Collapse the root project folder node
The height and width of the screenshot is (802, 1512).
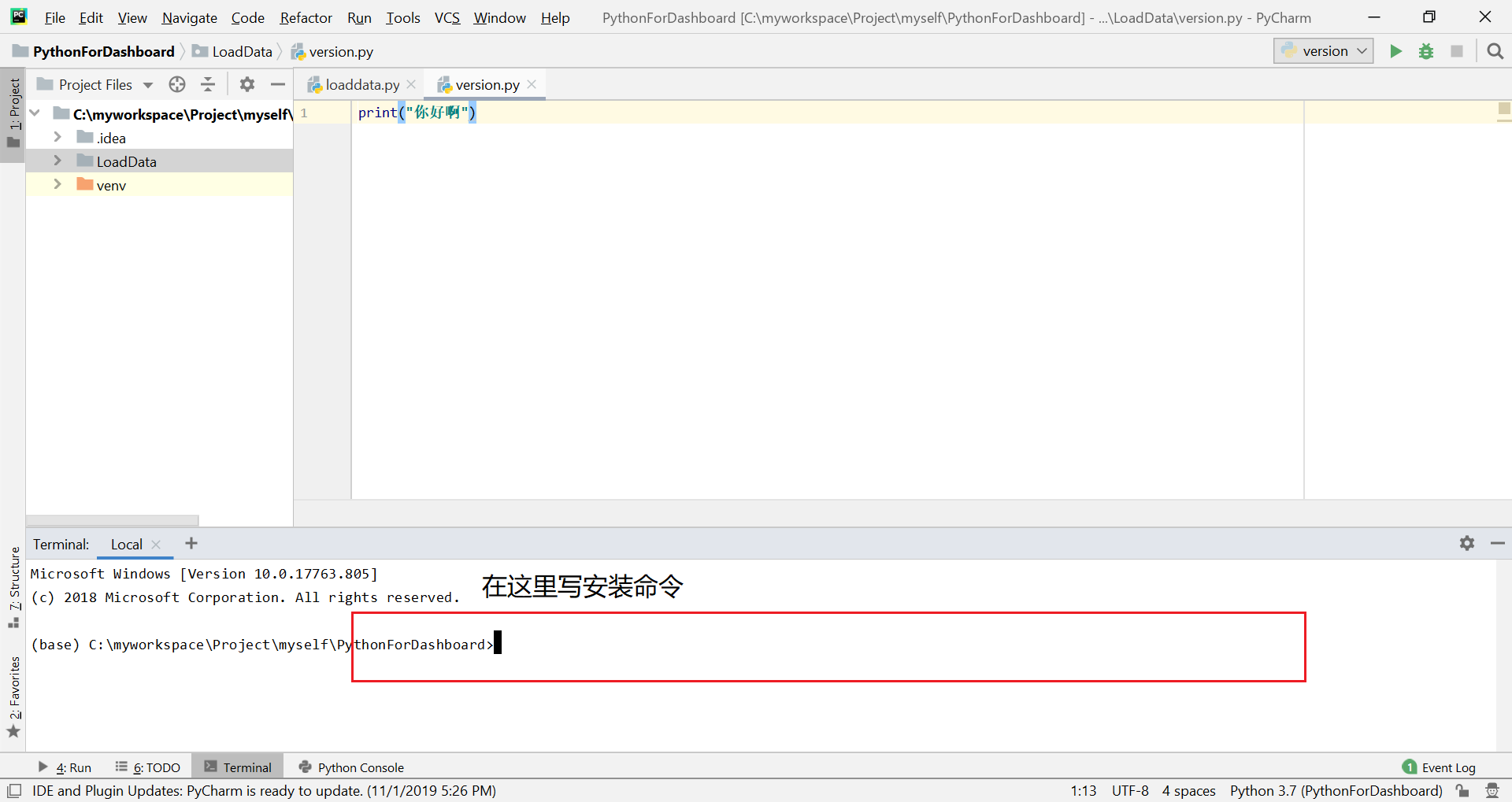[x=35, y=113]
